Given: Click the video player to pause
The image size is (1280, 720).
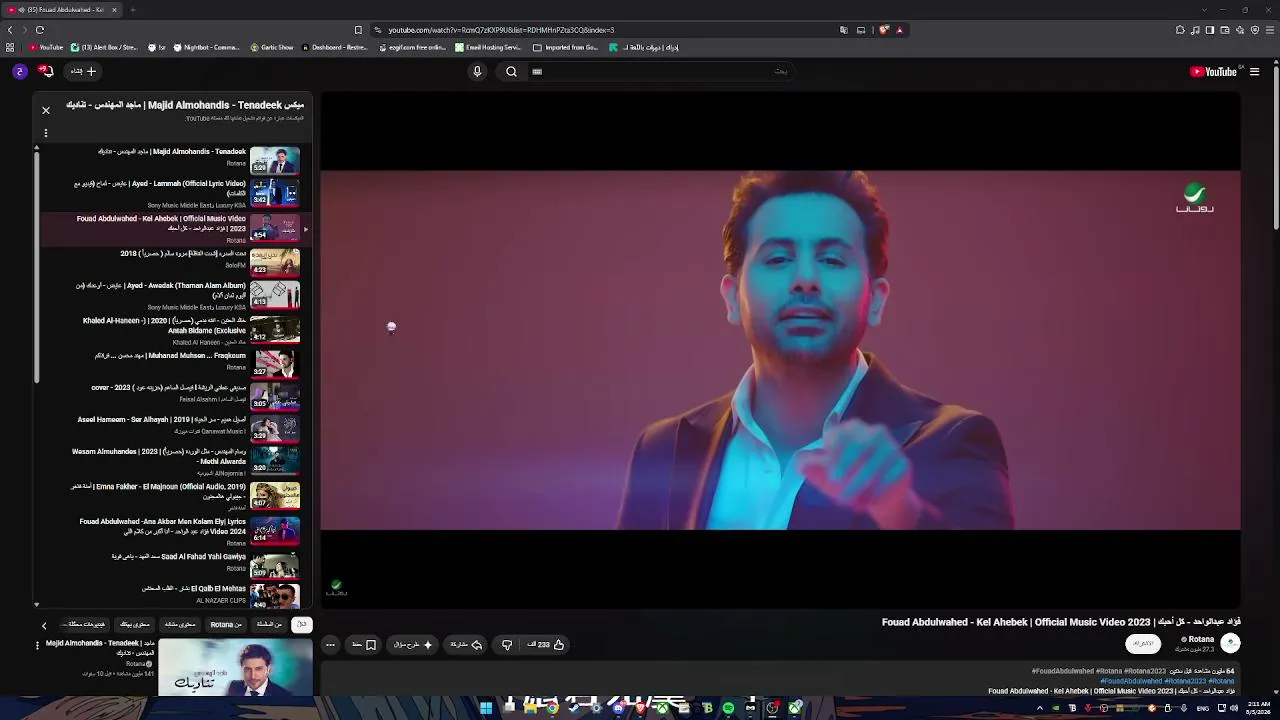Looking at the screenshot, I should coord(780,350).
